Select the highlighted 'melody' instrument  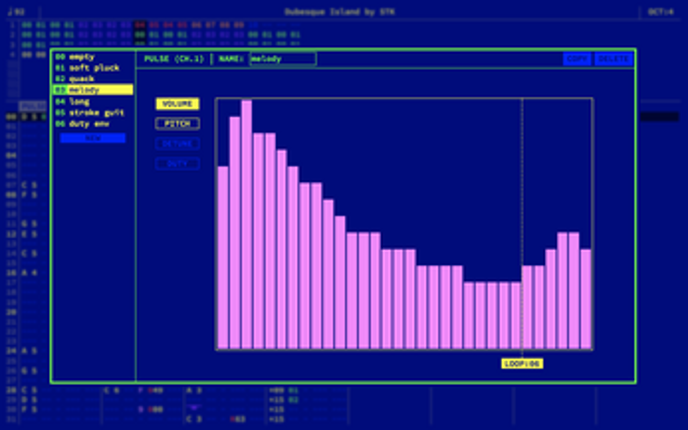92,90
